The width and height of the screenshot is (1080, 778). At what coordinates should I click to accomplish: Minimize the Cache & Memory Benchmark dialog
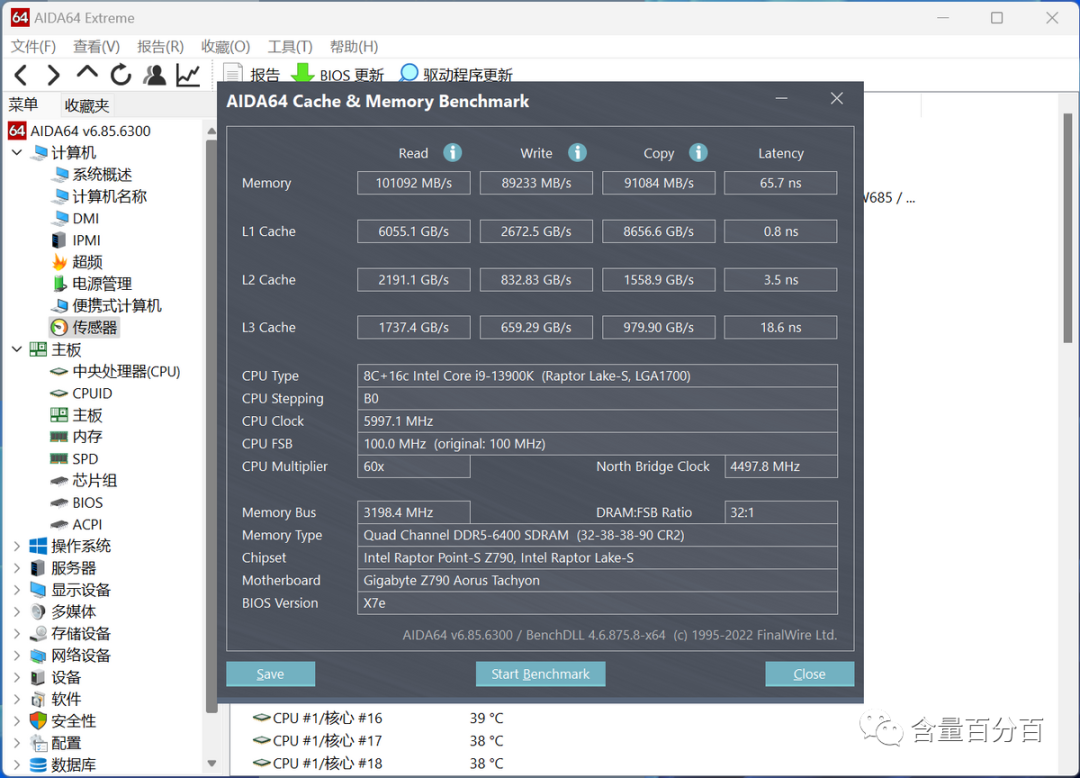[x=781, y=98]
